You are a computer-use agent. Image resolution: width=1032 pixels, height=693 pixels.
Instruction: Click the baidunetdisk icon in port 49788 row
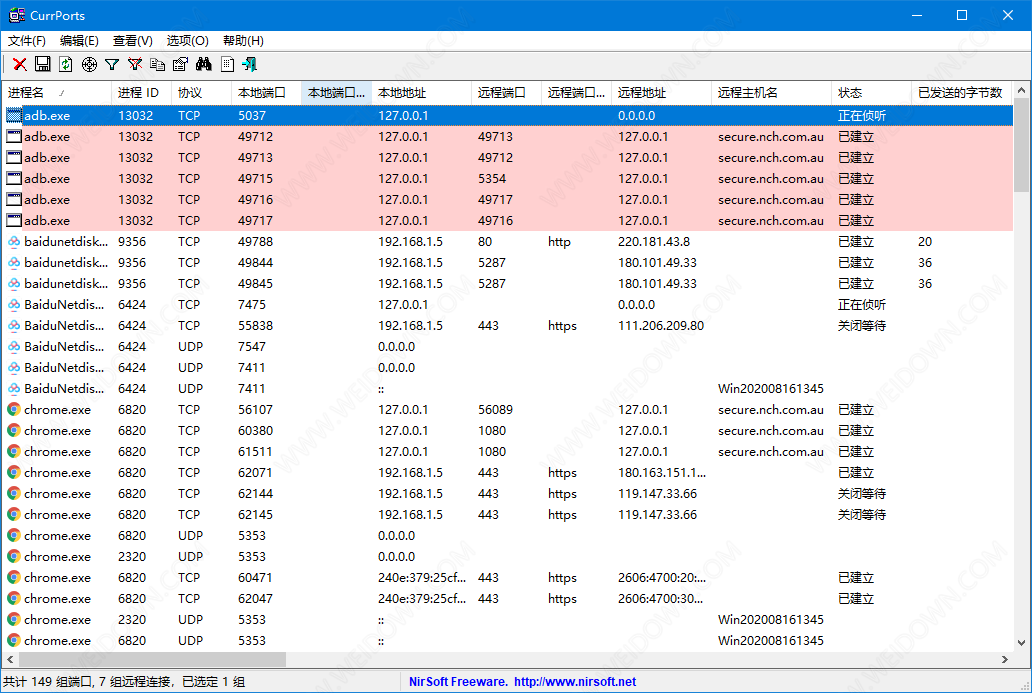14,242
